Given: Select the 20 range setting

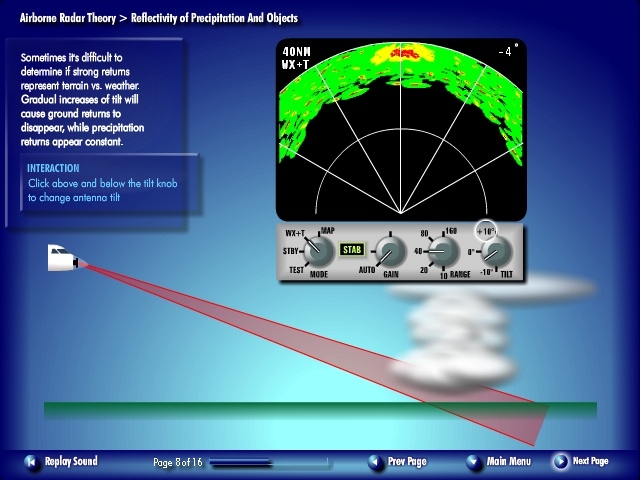Looking at the screenshot, I should pyautogui.click(x=424, y=270).
